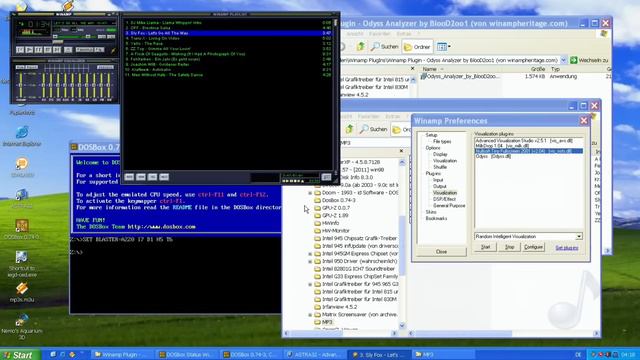Expand Doom 1993 folder in tree

pyautogui.click(x=310, y=193)
